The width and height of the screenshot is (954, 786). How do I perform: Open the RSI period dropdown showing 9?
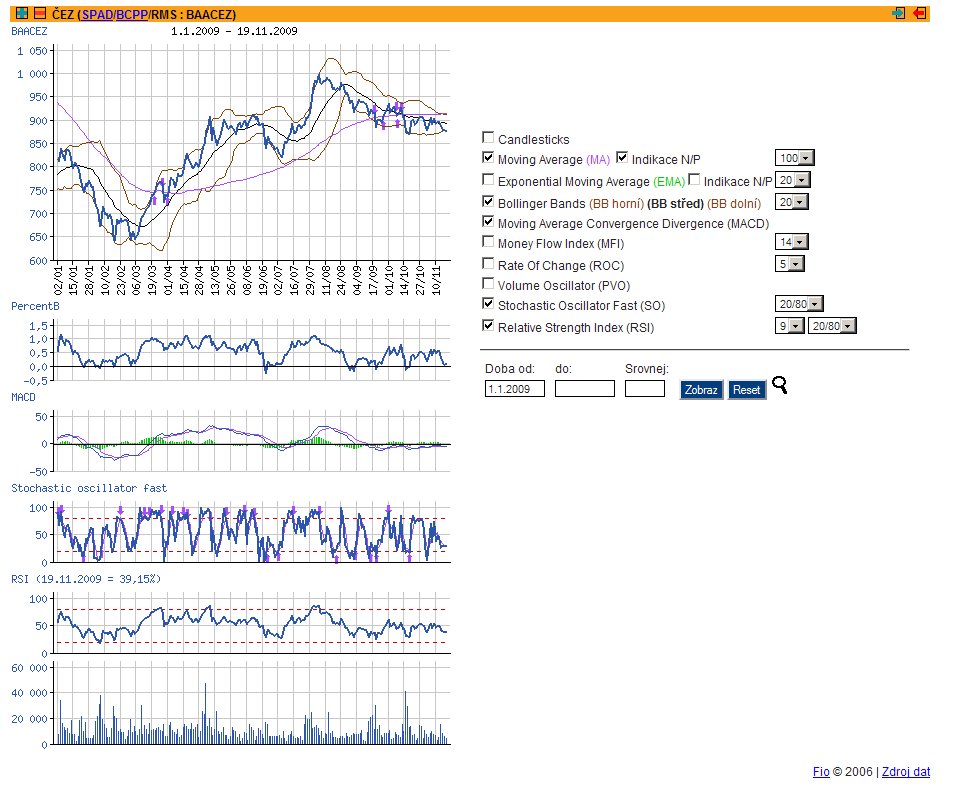coord(790,326)
